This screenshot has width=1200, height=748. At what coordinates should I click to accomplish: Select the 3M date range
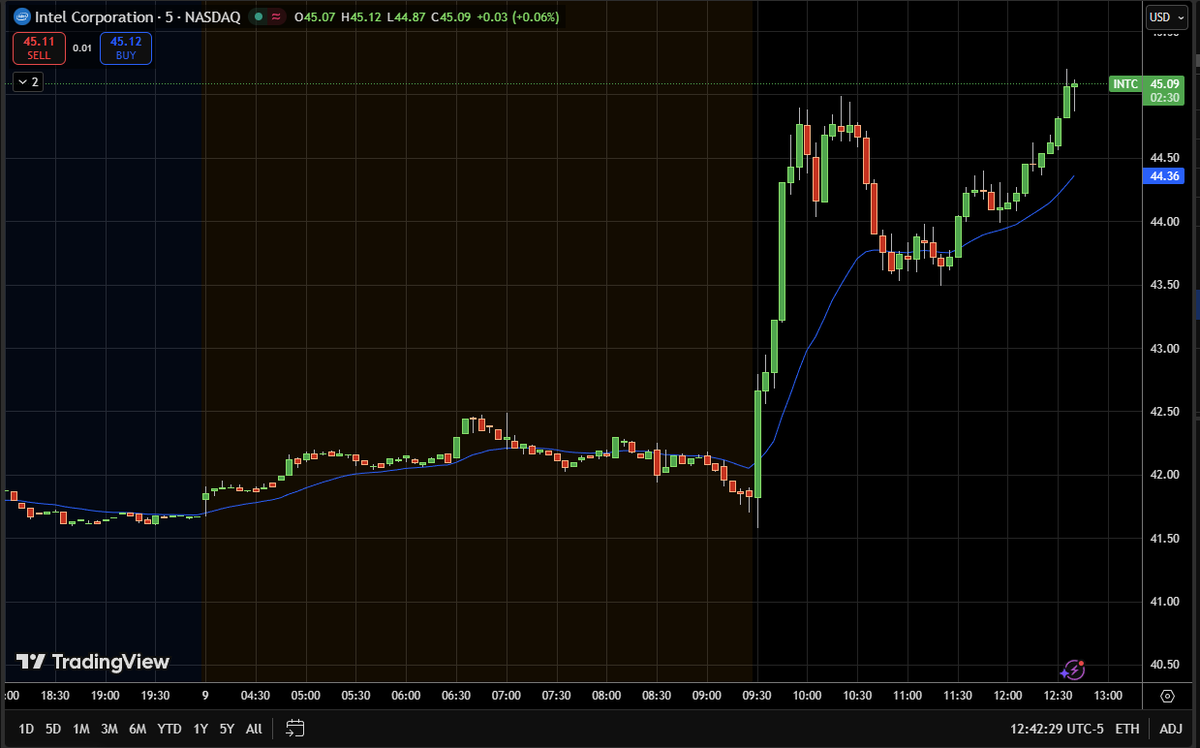tap(110, 729)
